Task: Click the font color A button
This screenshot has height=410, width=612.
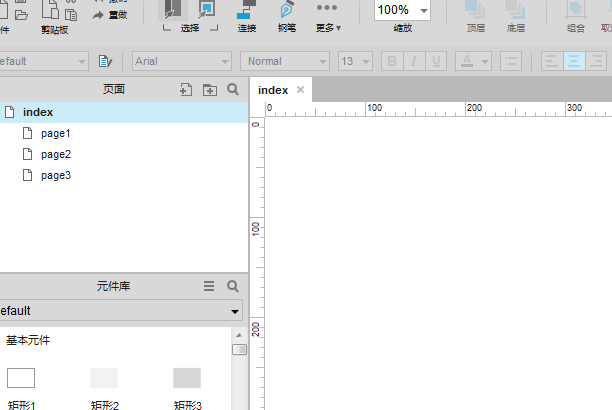Action: coord(467,61)
